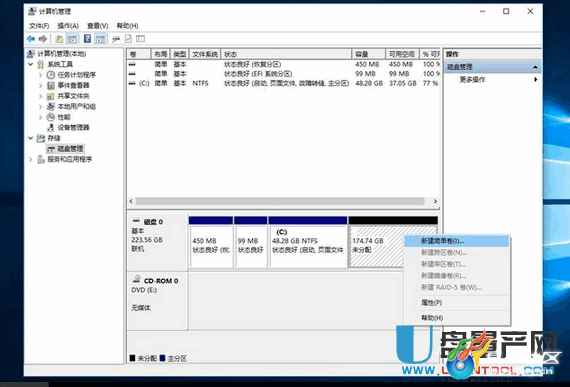Click the 容量 column header
Image resolution: width=570 pixels, height=387 pixels.
pos(369,54)
